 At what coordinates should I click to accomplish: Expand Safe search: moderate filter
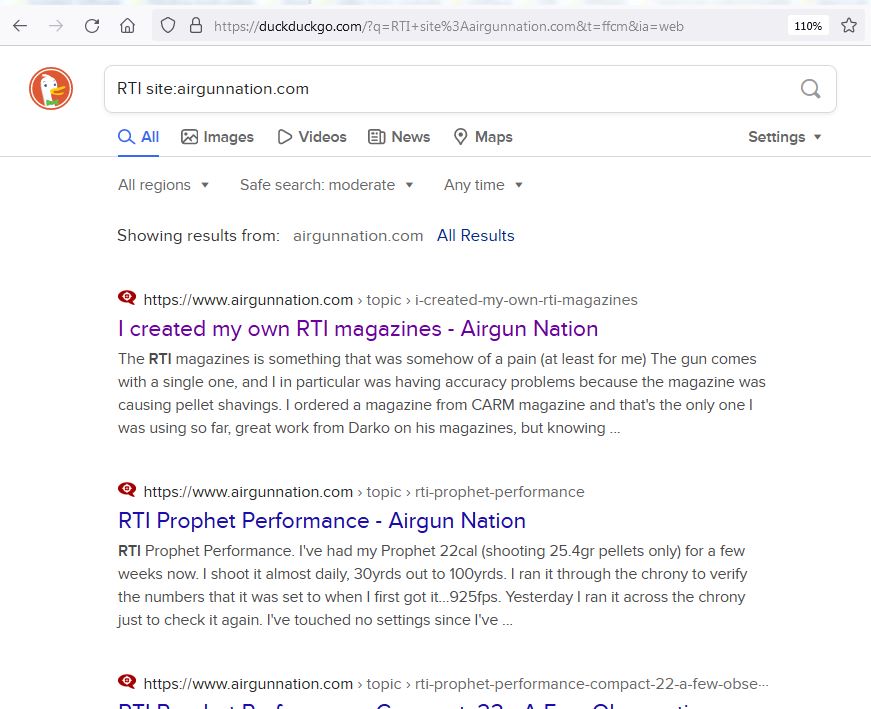tap(327, 185)
